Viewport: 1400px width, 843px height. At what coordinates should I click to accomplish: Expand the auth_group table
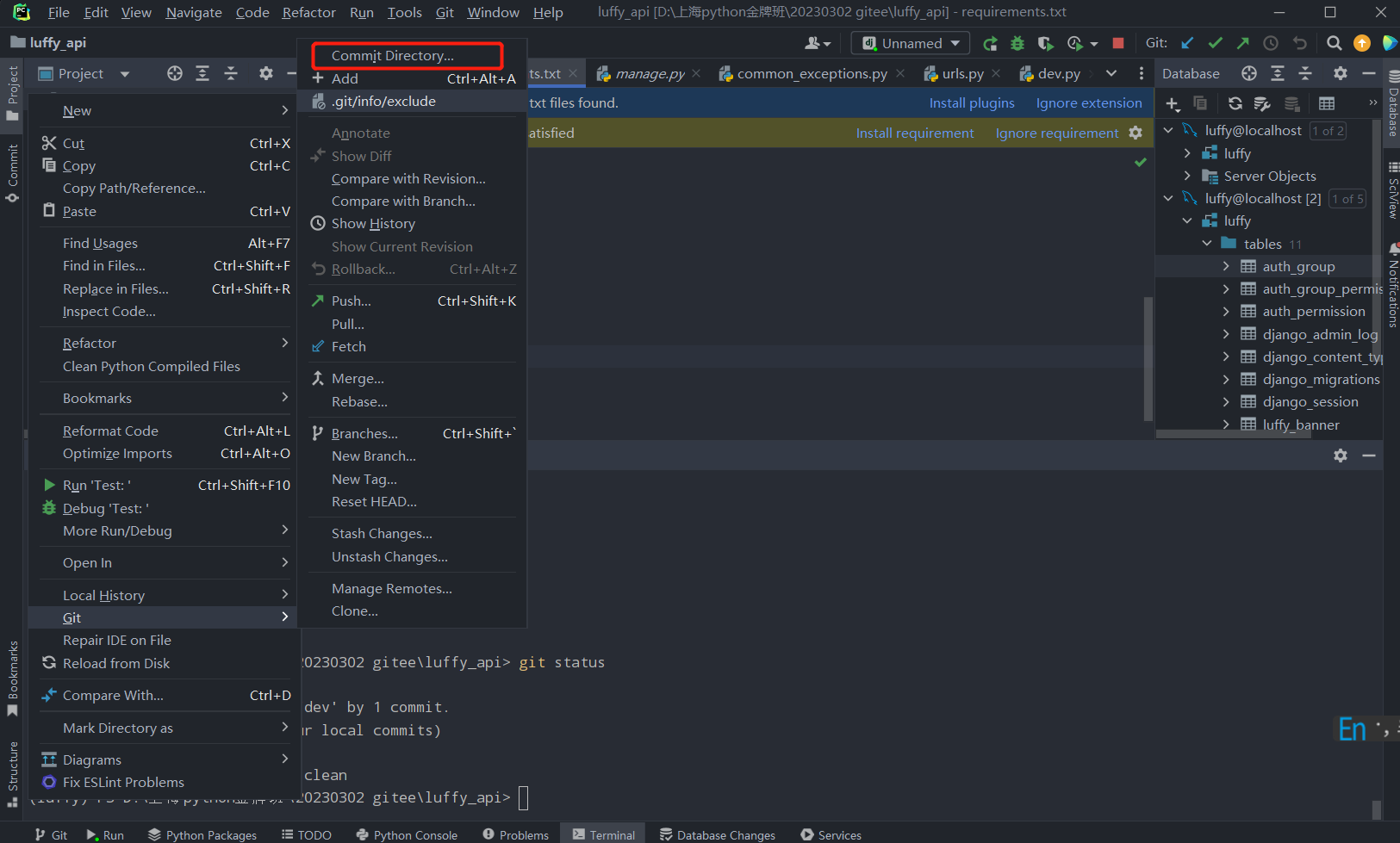(1226, 266)
